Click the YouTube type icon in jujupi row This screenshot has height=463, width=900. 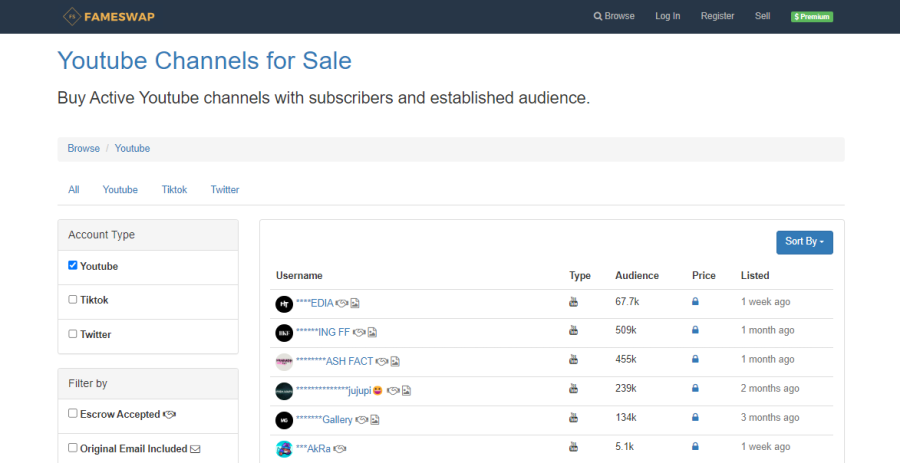[573, 389]
